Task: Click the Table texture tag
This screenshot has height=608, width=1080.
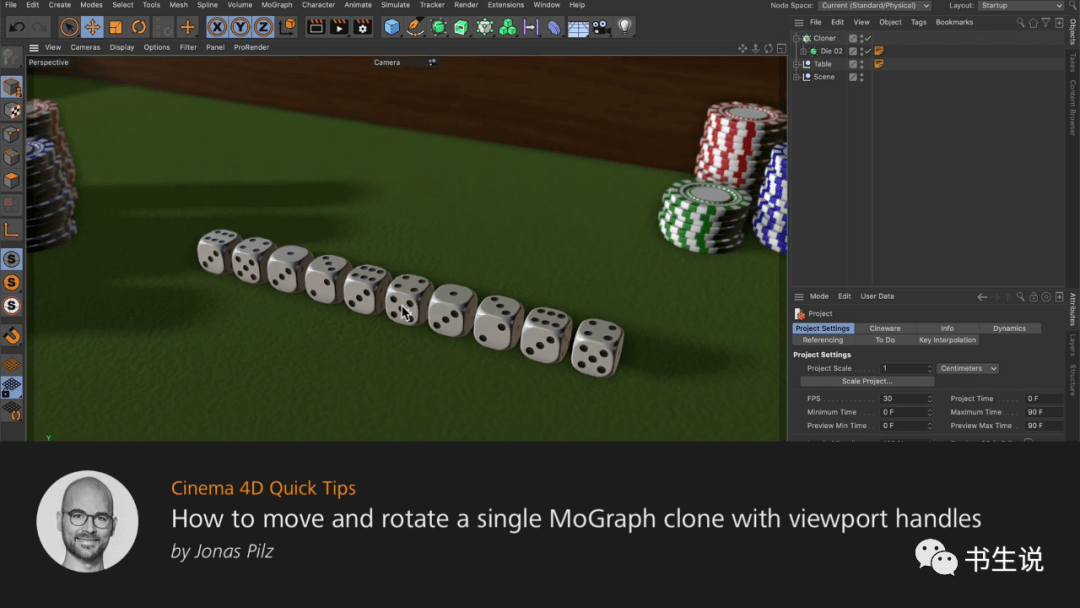Action: [x=879, y=64]
